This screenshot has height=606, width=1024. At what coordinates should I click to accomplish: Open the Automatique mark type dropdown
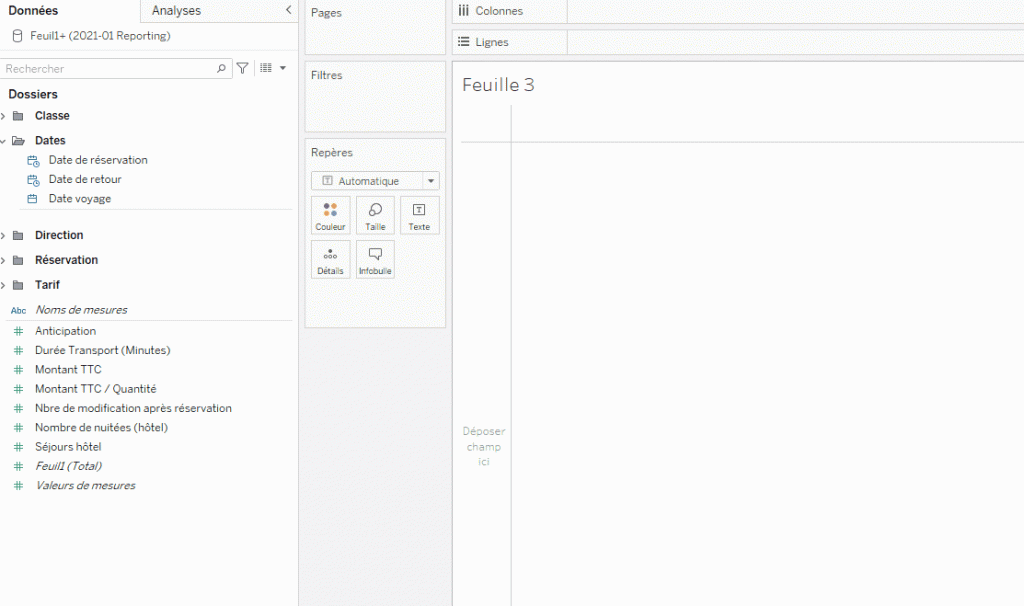[x=431, y=181]
